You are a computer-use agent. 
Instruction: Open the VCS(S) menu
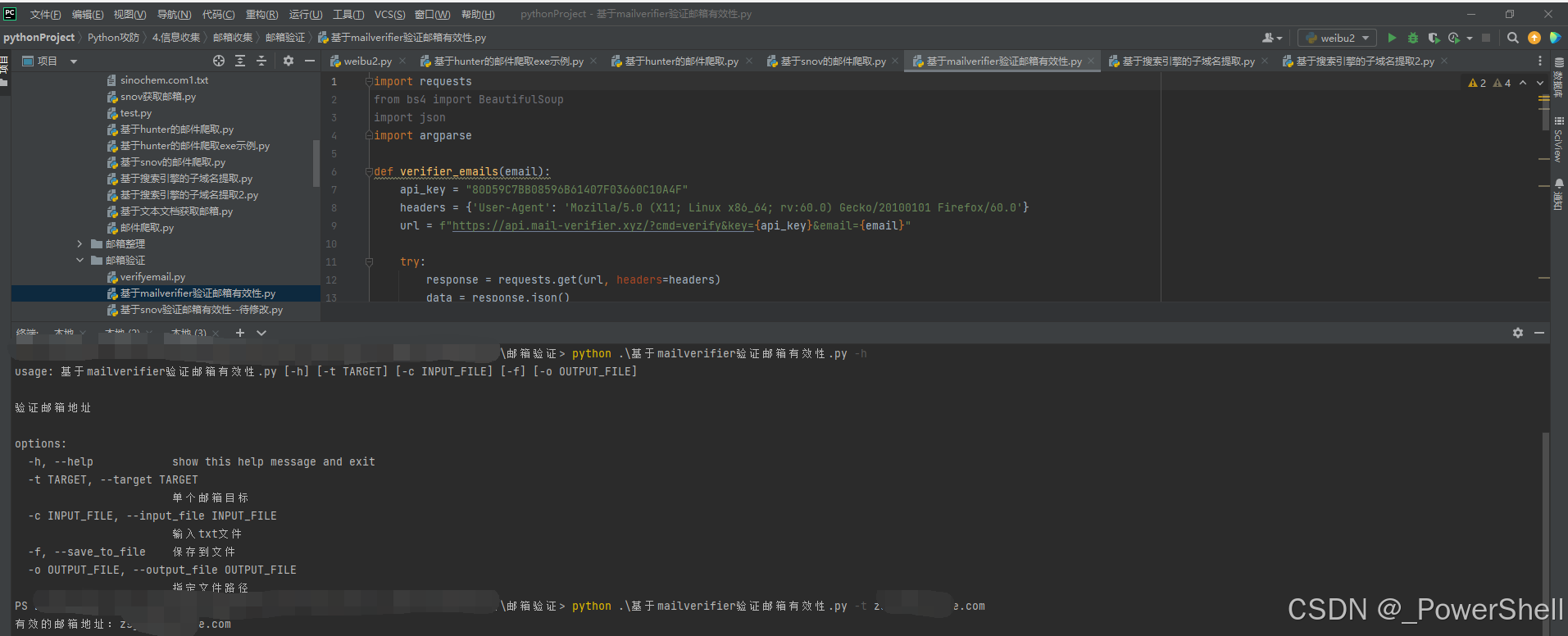pyautogui.click(x=389, y=15)
